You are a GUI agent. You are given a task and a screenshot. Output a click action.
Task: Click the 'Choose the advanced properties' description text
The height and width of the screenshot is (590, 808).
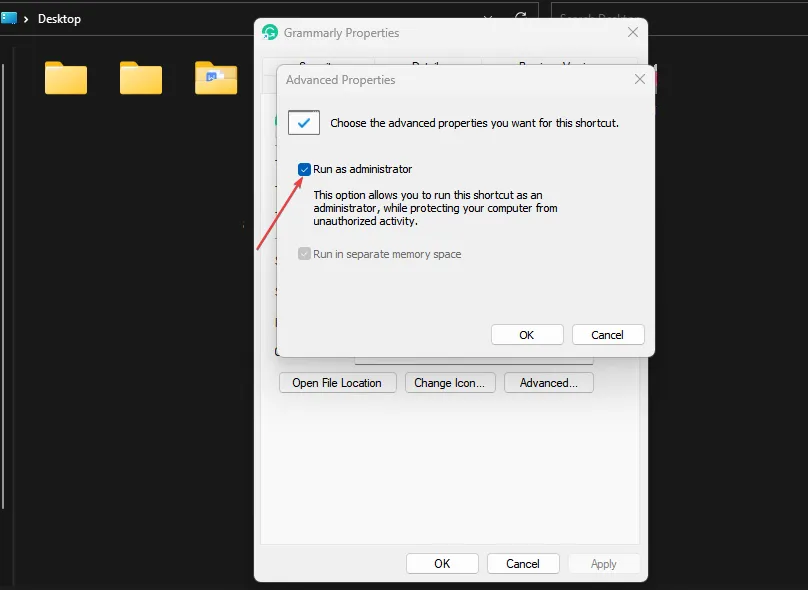474,123
